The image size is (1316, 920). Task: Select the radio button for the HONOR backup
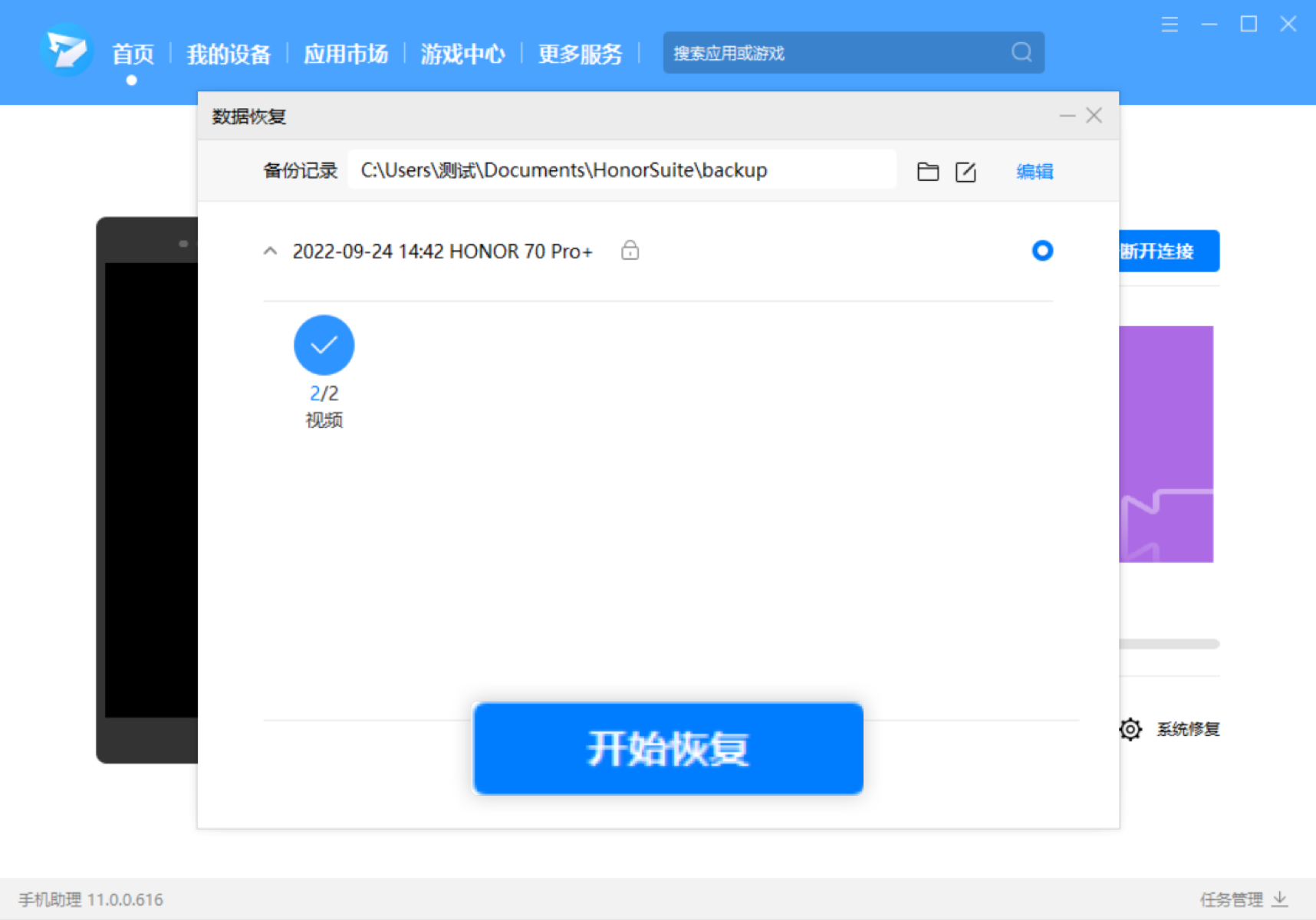click(1041, 251)
